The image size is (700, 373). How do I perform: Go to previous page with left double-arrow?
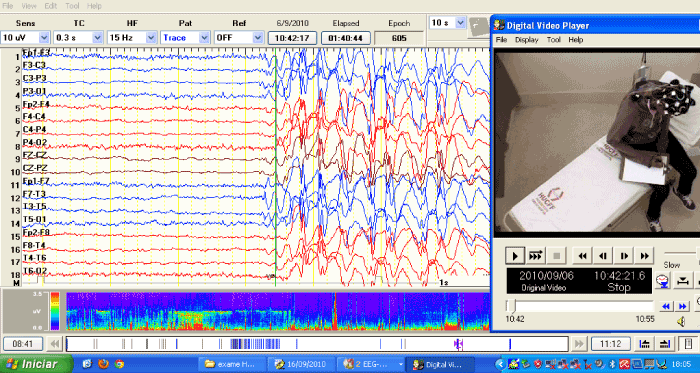click(x=55, y=344)
